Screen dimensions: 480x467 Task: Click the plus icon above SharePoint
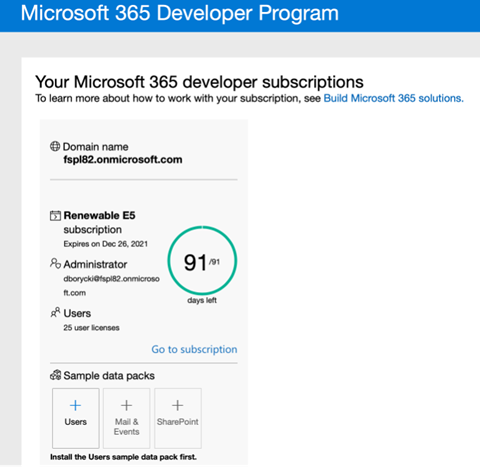(177, 405)
